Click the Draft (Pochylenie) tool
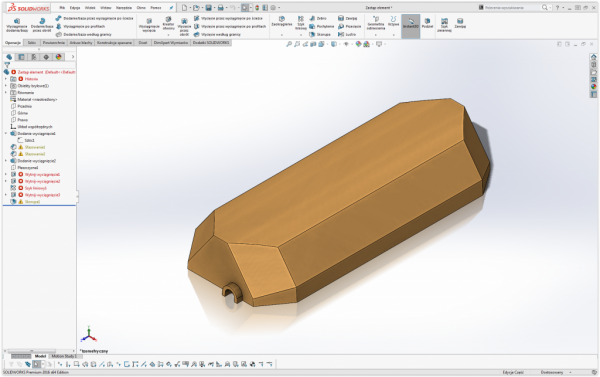The width and height of the screenshot is (600, 377). tap(321, 26)
